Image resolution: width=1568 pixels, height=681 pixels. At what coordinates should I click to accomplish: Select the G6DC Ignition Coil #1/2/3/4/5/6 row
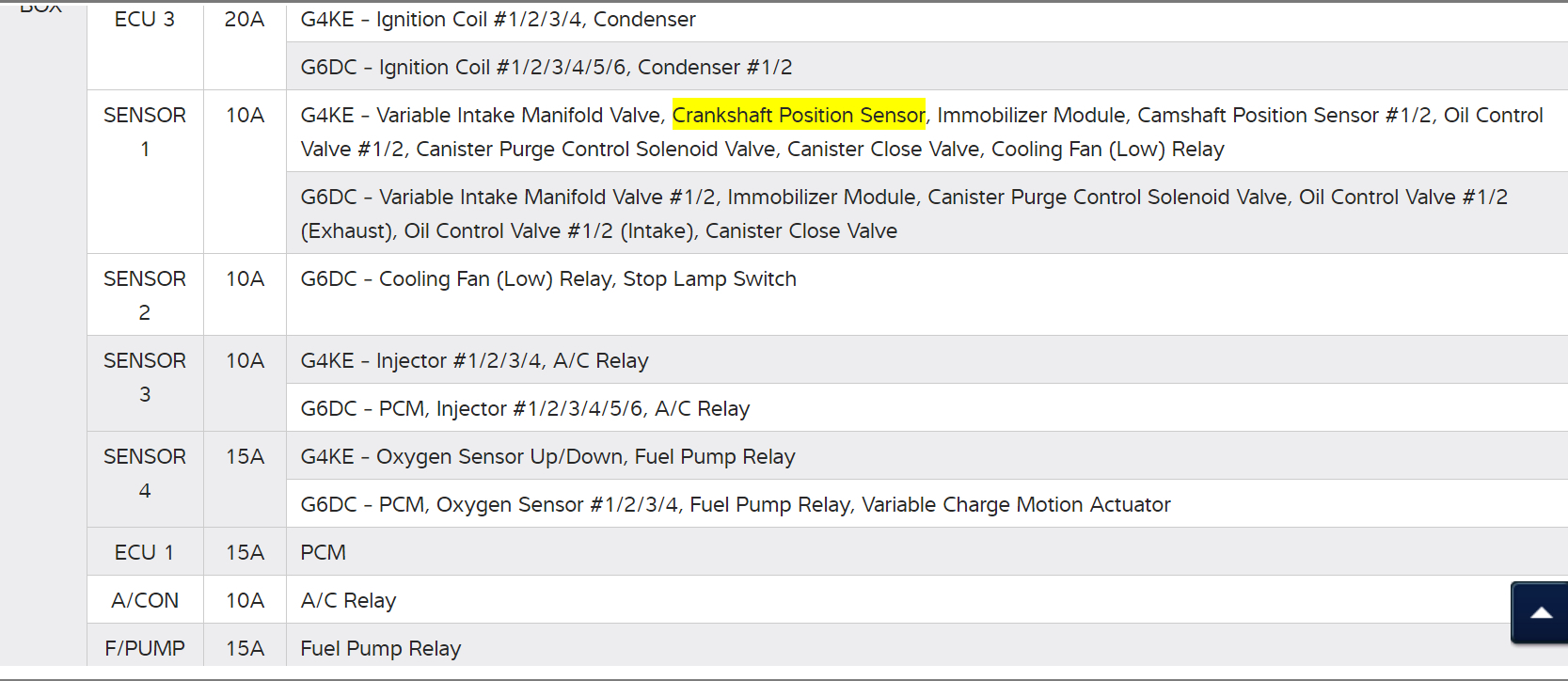(546, 67)
